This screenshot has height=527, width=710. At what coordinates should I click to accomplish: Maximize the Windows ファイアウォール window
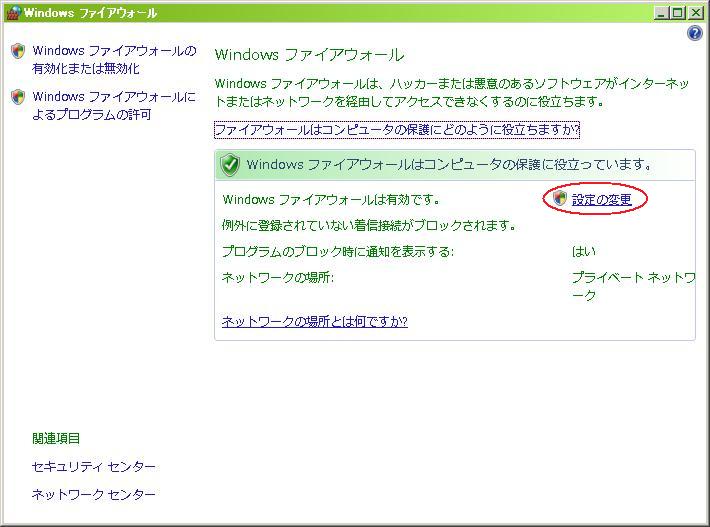coord(678,13)
